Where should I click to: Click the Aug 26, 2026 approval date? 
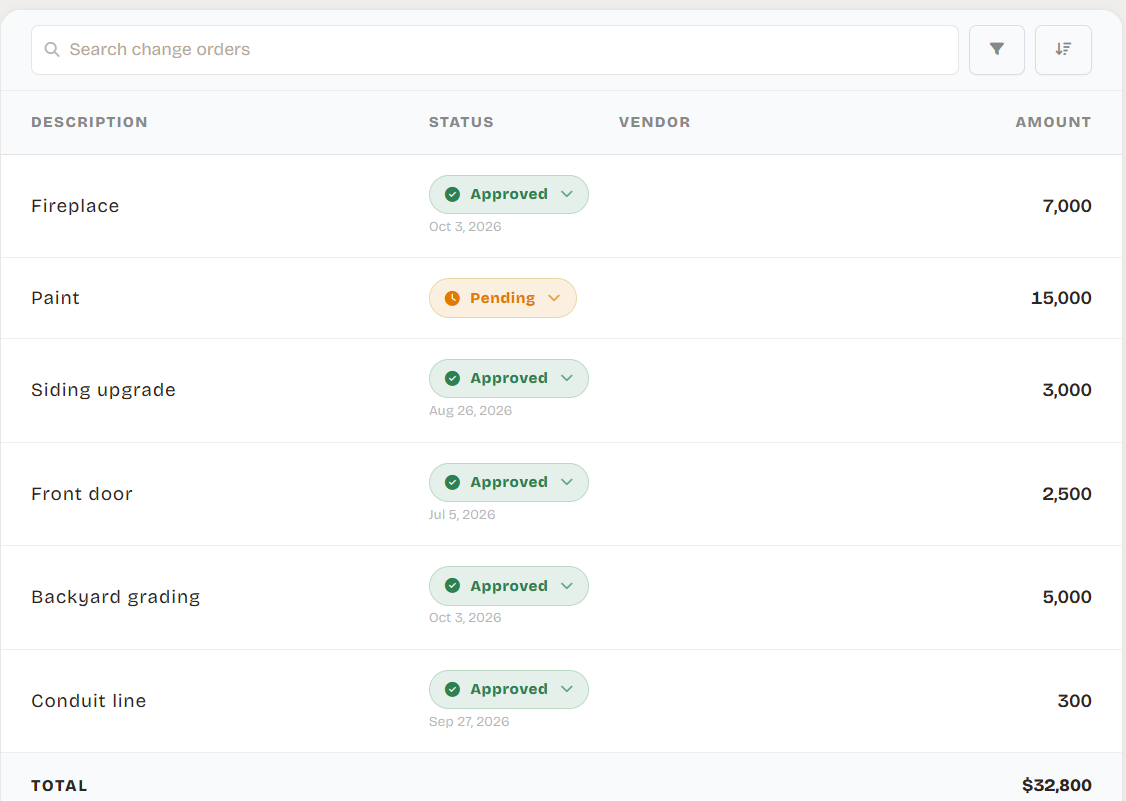click(x=470, y=411)
